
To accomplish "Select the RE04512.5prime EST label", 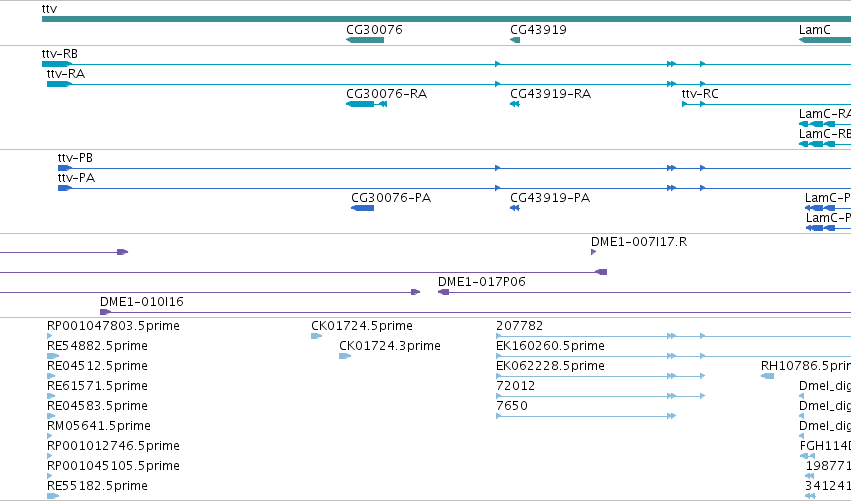I will pyautogui.click(x=98, y=366).
